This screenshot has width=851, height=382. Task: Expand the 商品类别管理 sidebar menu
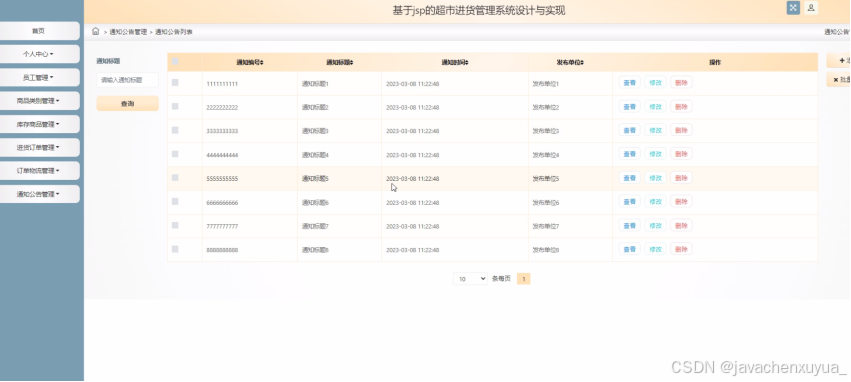tap(39, 101)
